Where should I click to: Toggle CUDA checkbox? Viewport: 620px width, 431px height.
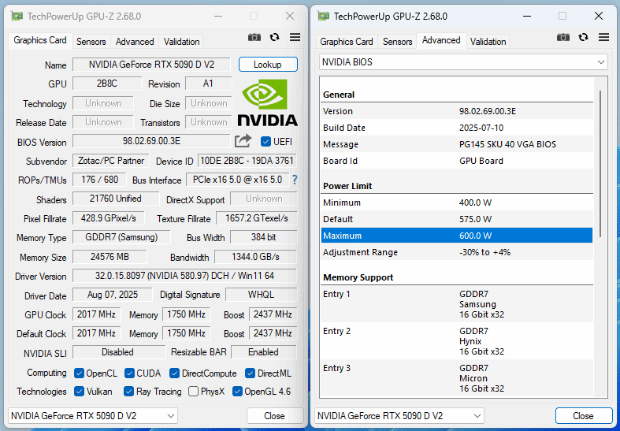[129, 373]
